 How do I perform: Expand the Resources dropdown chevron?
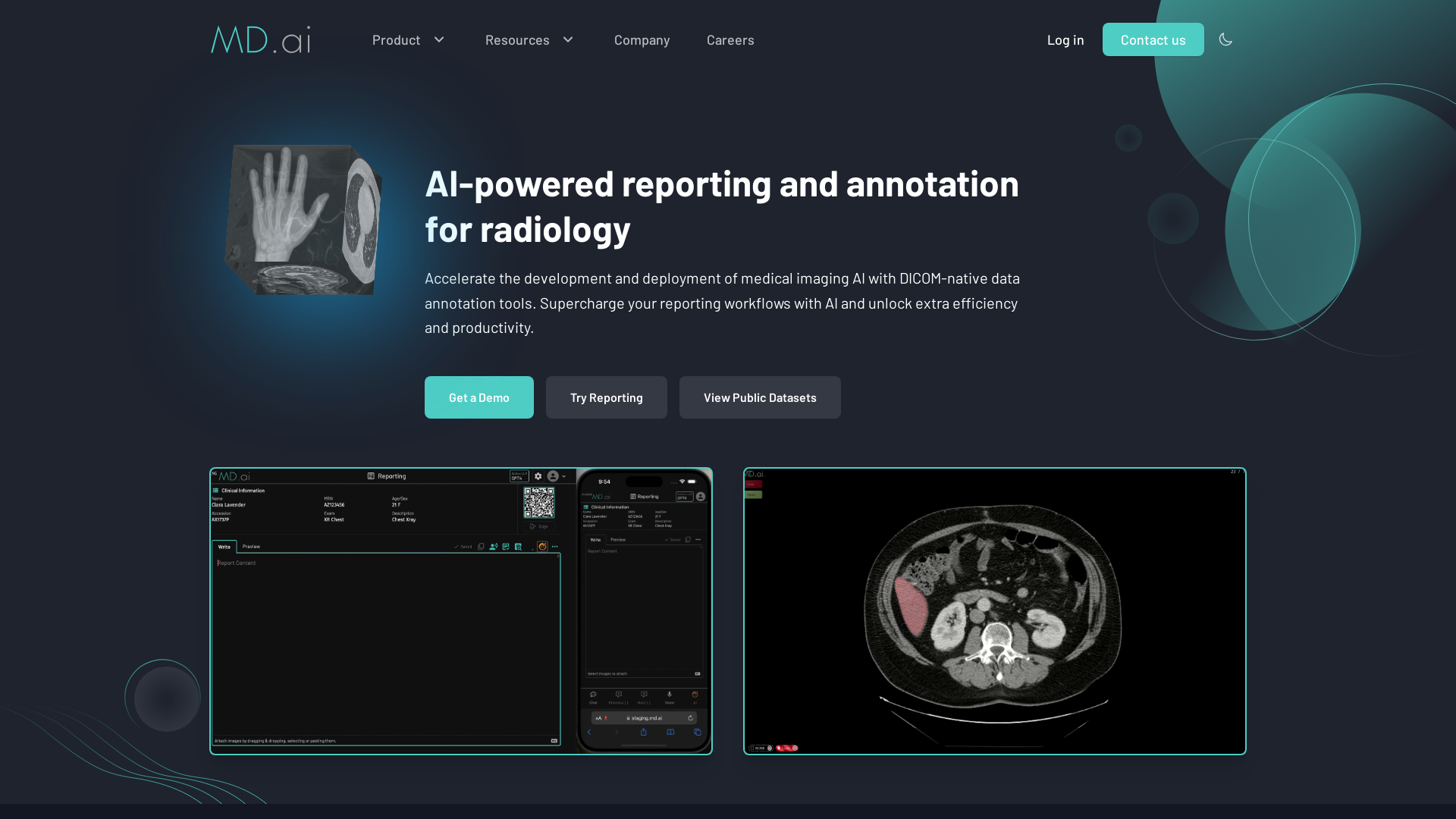[x=568, y=39]
